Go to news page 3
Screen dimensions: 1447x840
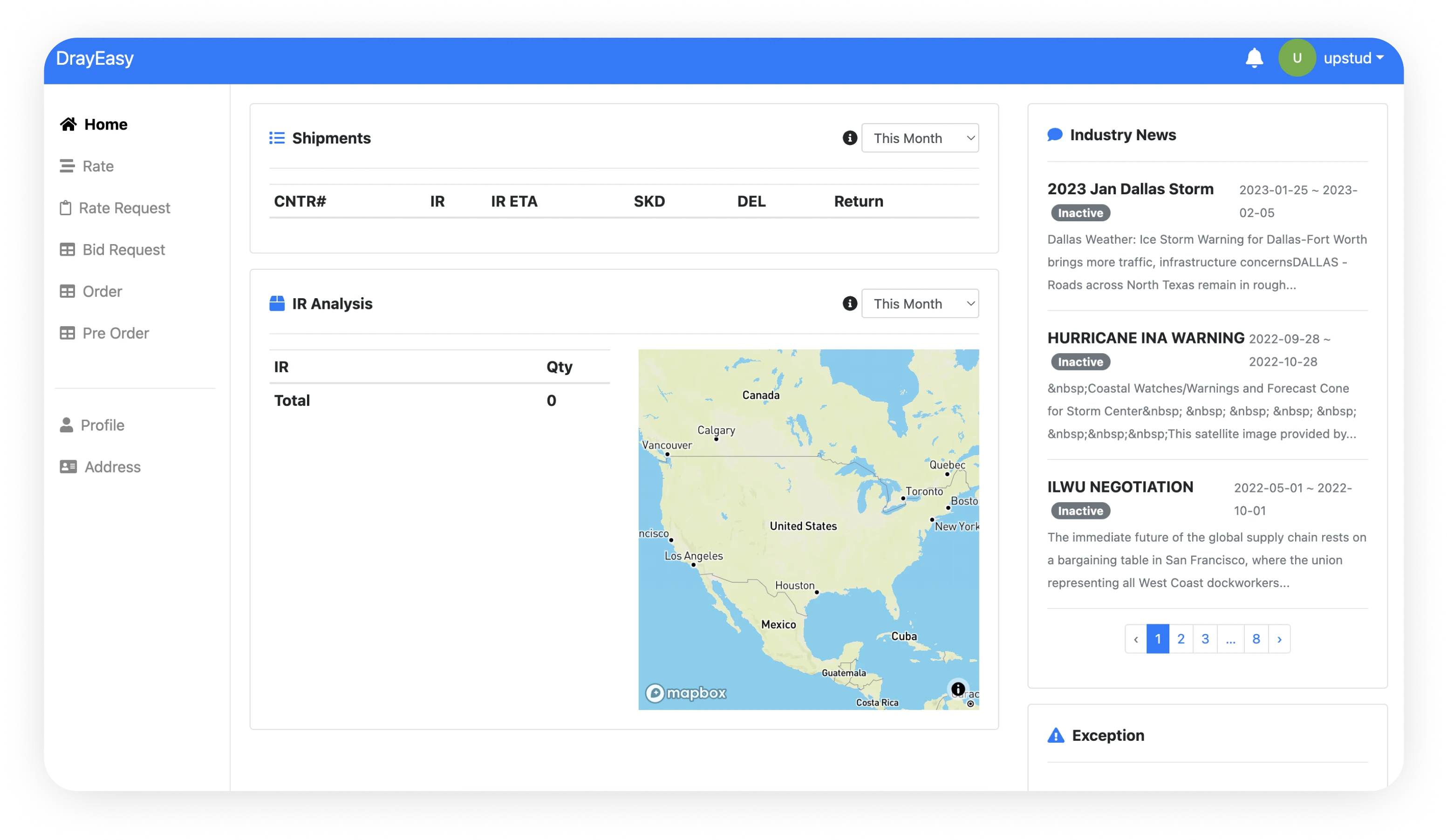(x=1205, y=638)
